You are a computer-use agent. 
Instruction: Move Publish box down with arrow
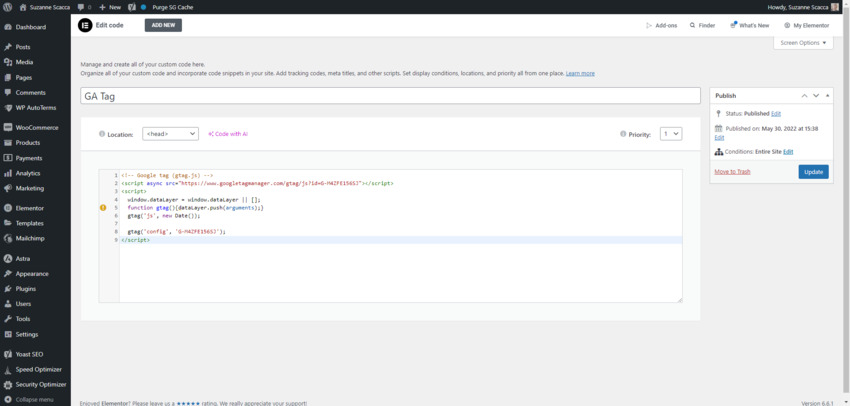[816, 95]
